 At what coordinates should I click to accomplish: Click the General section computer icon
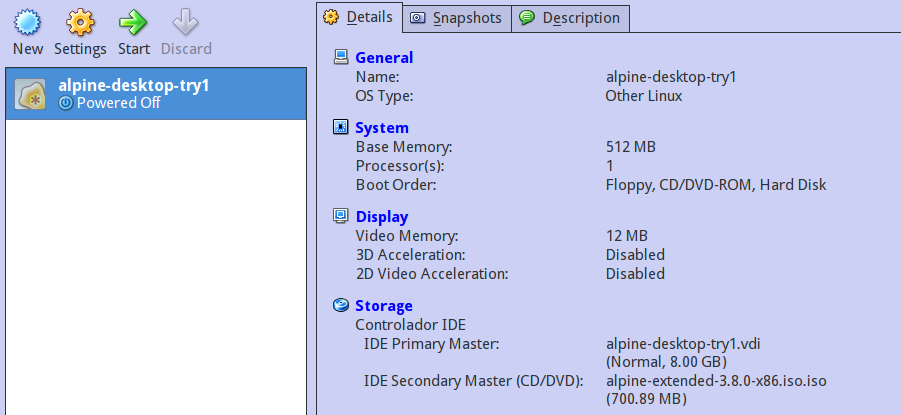[x=341, y=57]
